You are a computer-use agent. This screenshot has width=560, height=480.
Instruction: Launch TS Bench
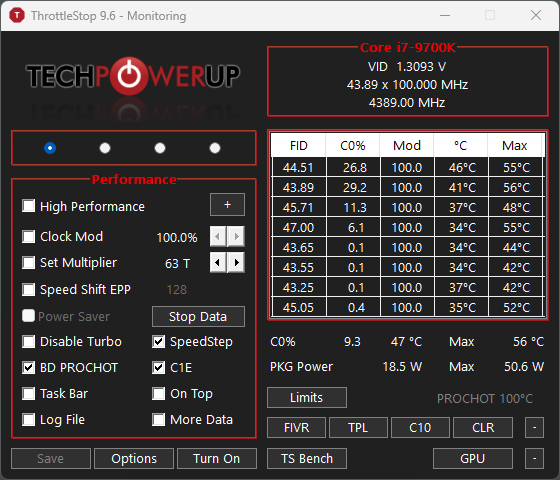click(x=307, y=458)
